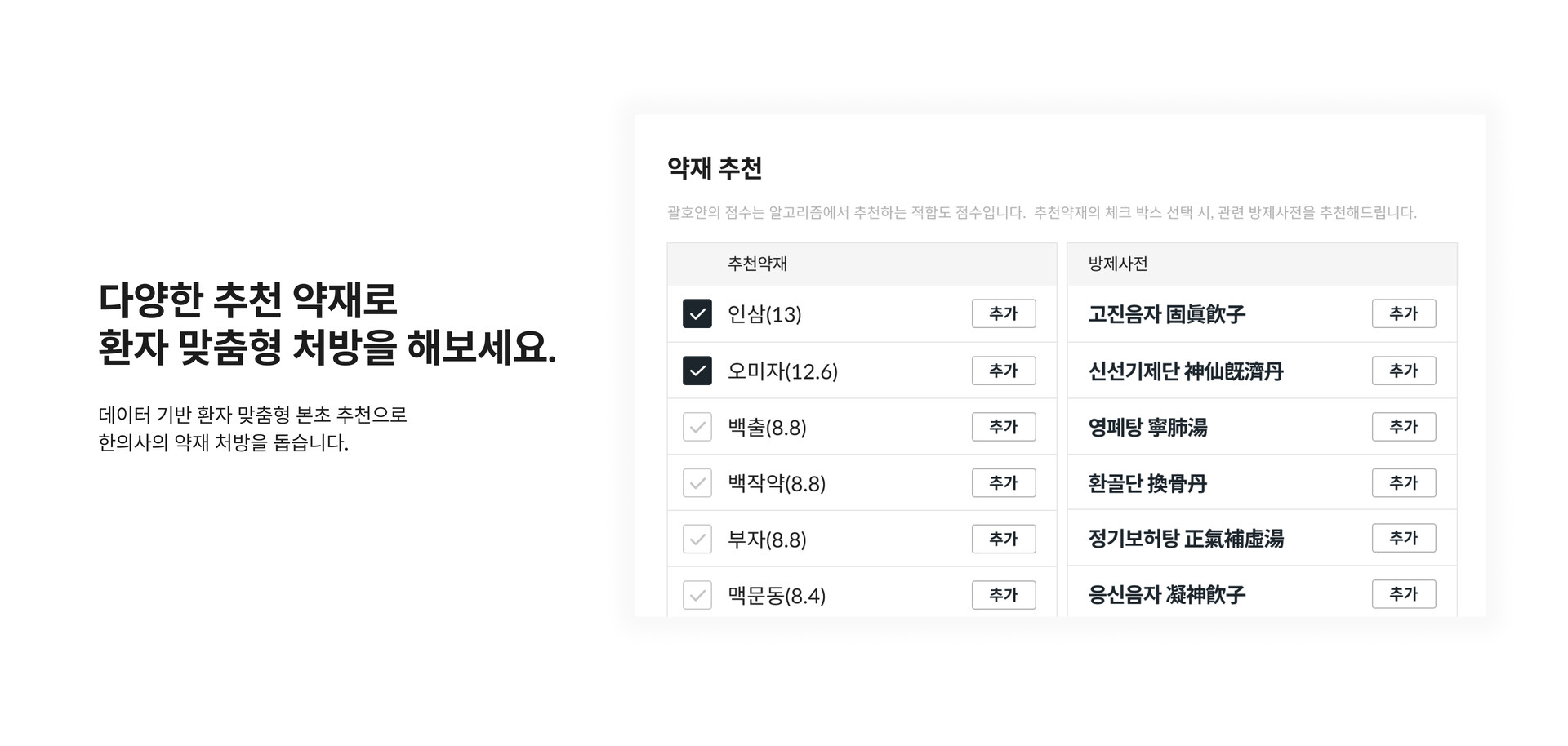The width and height of the screenshot is (1568, 746).
Task: Add the 신선기제단 formula via 추가
Action: tap(1404, 371)
